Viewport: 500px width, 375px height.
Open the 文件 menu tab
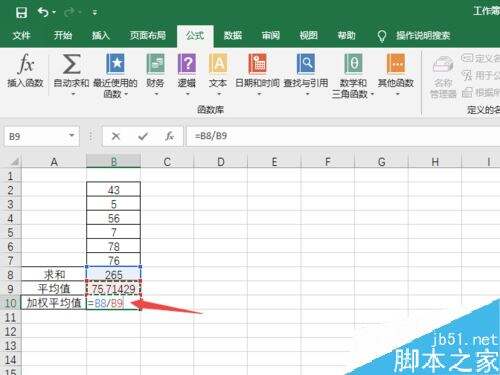(x=21, y=35)
